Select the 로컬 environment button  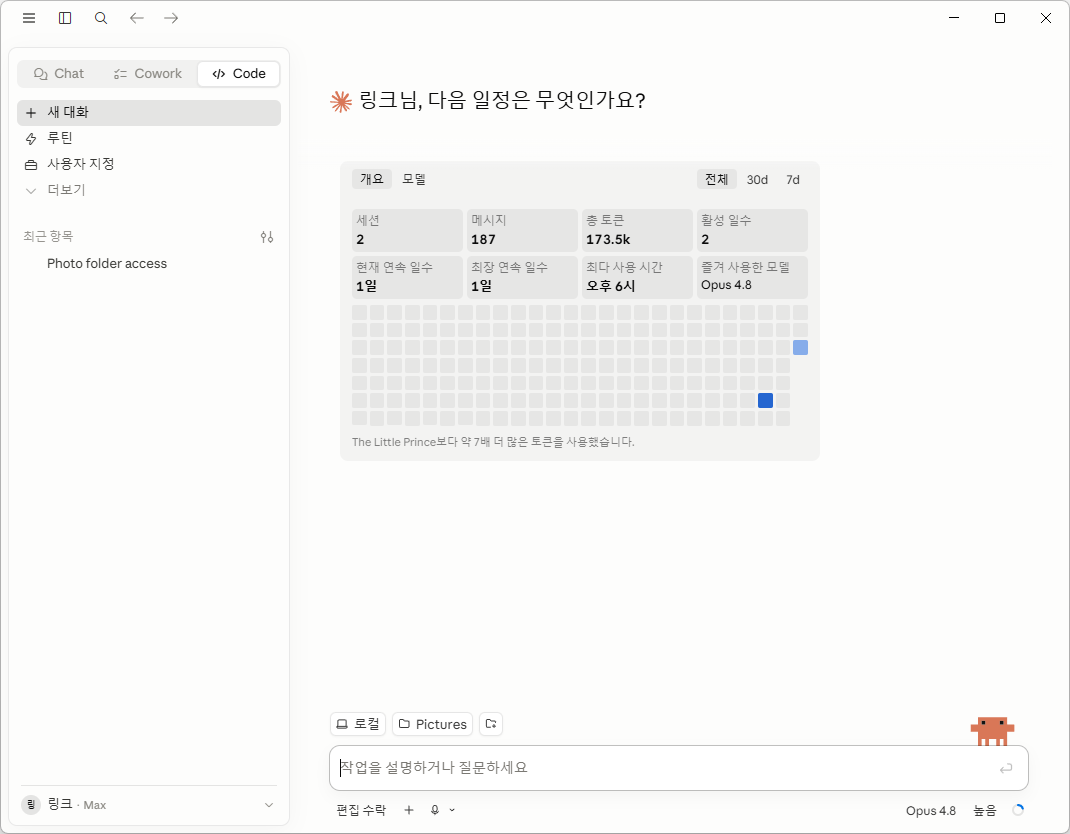[358, 724]
